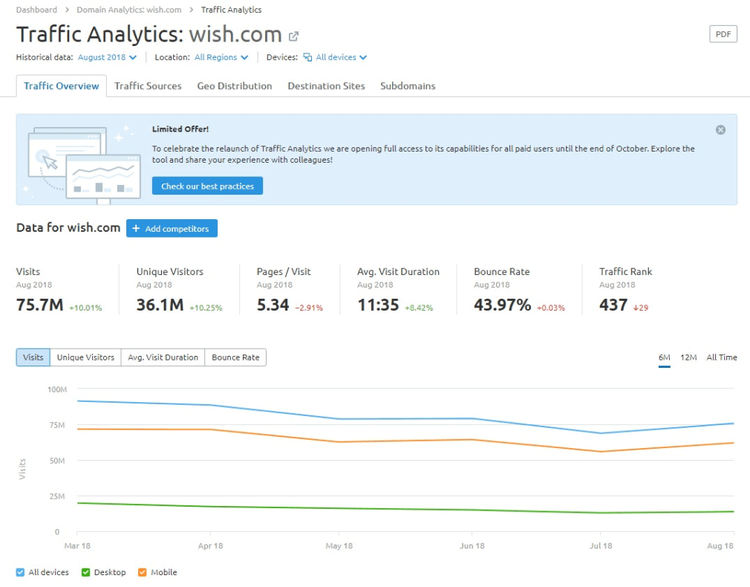Open Domain Analytics: wish.com breadcrumb

pos(129,10)
